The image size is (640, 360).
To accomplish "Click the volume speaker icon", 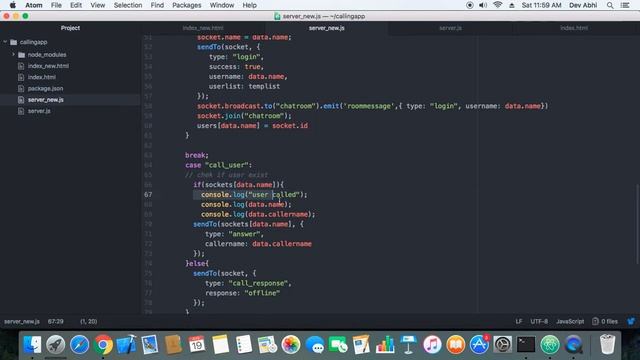I will pyautogui.click(x=483, y=5).
